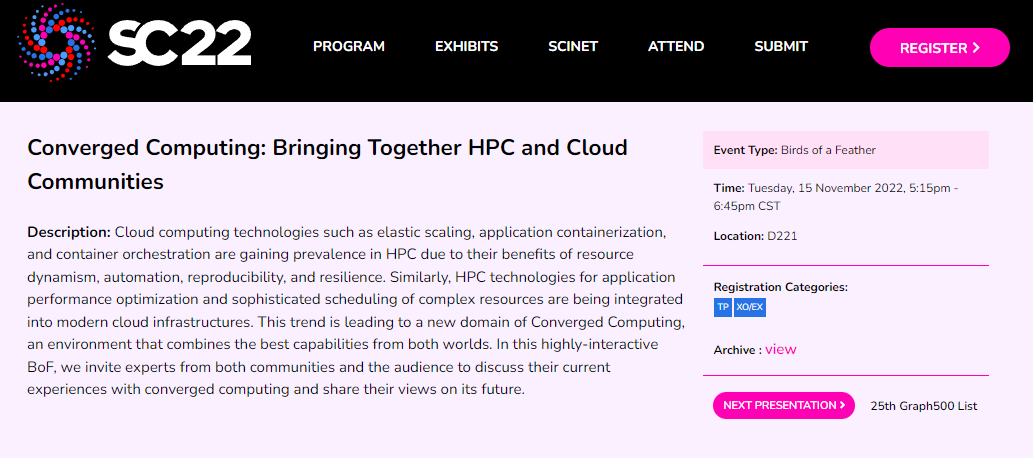Select the XO/EX registration category badge
This screenshot has width=1033, height=458.
coord(750,307)
